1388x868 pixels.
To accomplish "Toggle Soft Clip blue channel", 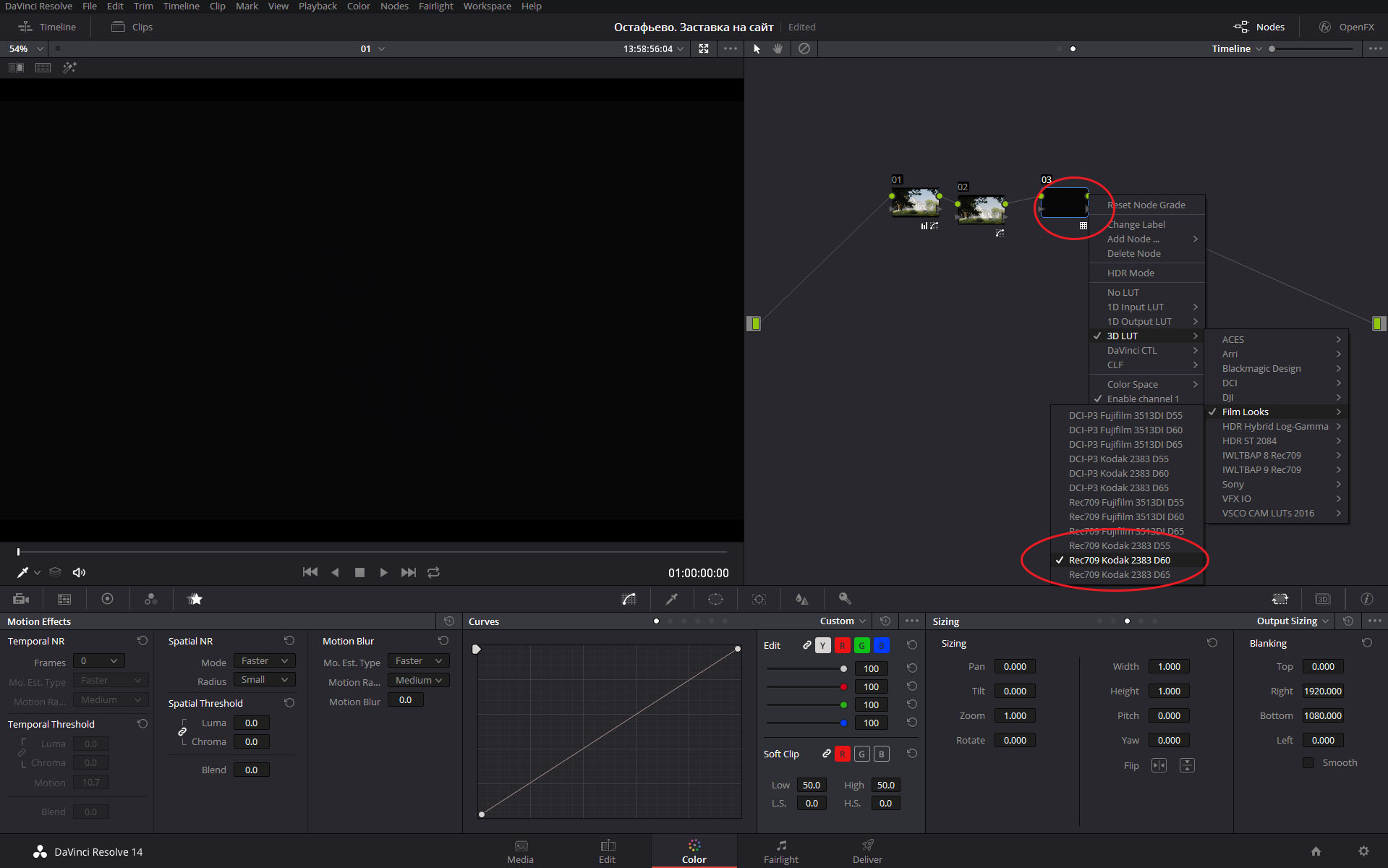I will pos(881,754).
